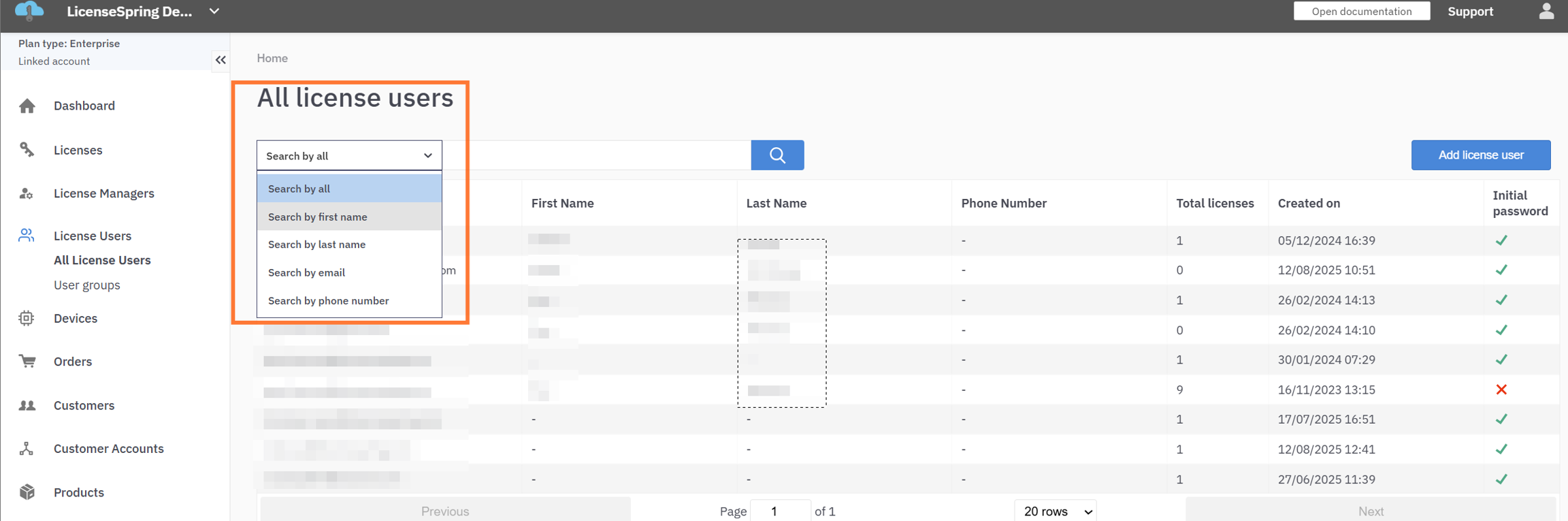Image resolution: width=1568 pixels, height=521 pixels.
Task: Click the Home breadcrumb link
Action: pyautogui.click(x=272, y=59)
